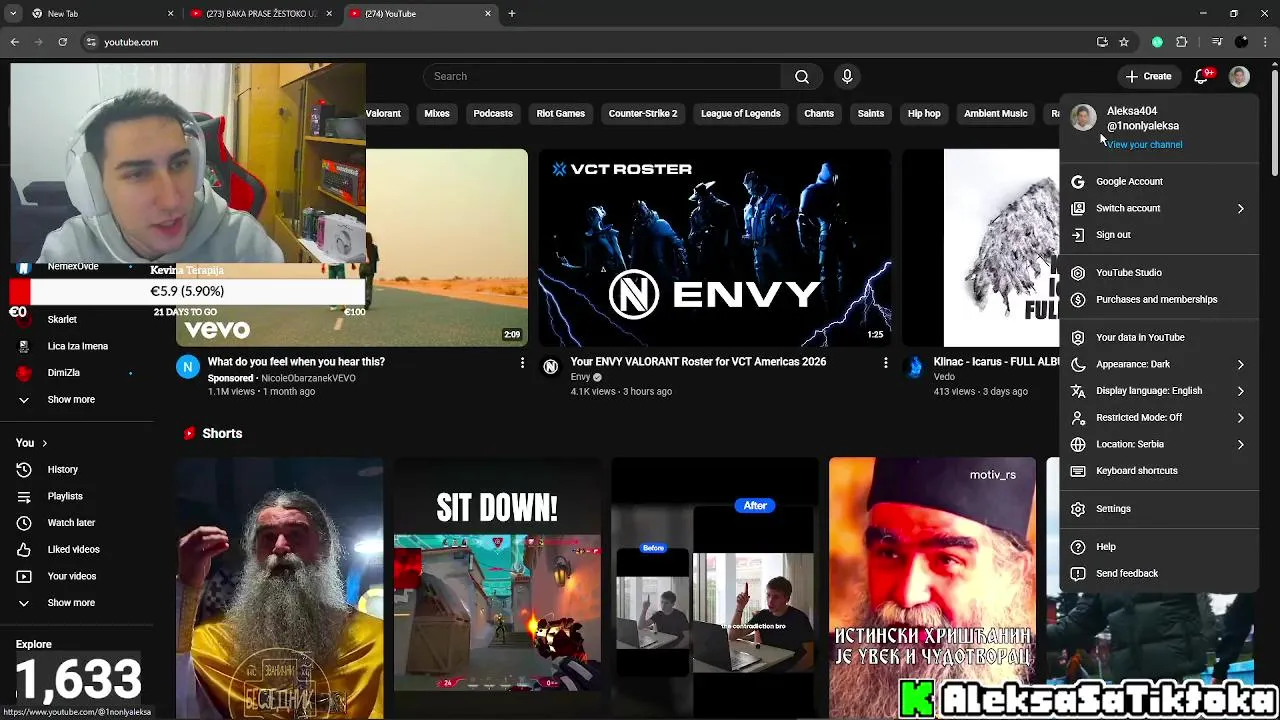1280x720 pixels.
Task: Open the motiv_rs short thumbnail
Action: tap(932, 588)
